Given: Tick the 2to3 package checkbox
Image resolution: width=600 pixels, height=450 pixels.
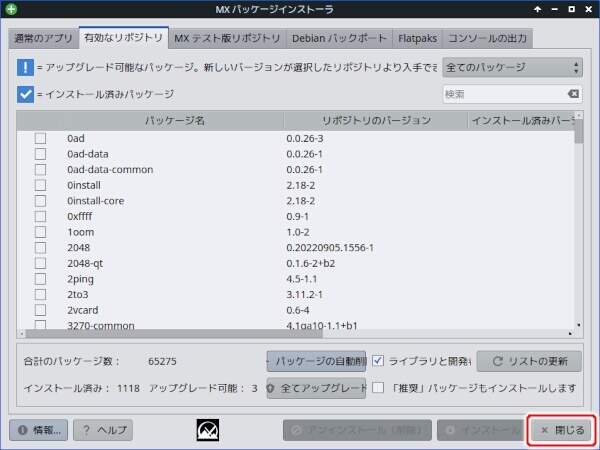Looking at the screenshot, I should pyautogui.click(x=40, y=294).
